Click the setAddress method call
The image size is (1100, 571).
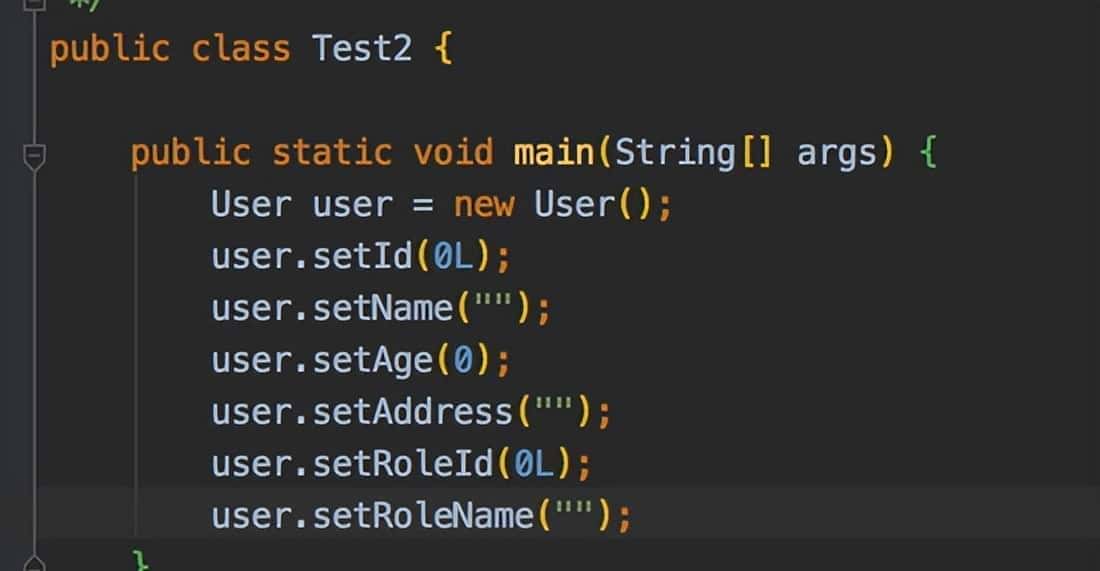tap(413, 412)
